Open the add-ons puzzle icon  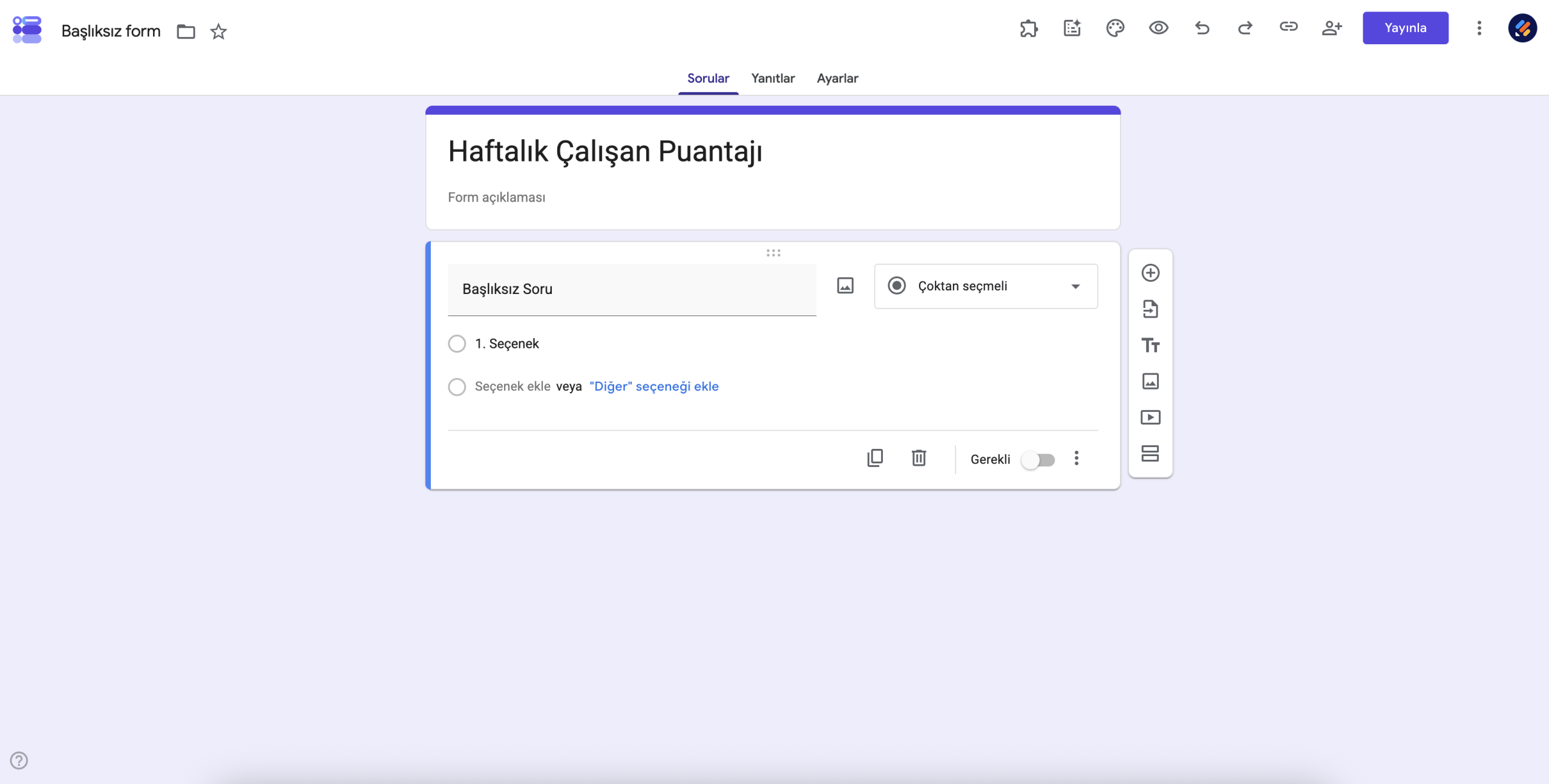click(x=1029, y=28)
